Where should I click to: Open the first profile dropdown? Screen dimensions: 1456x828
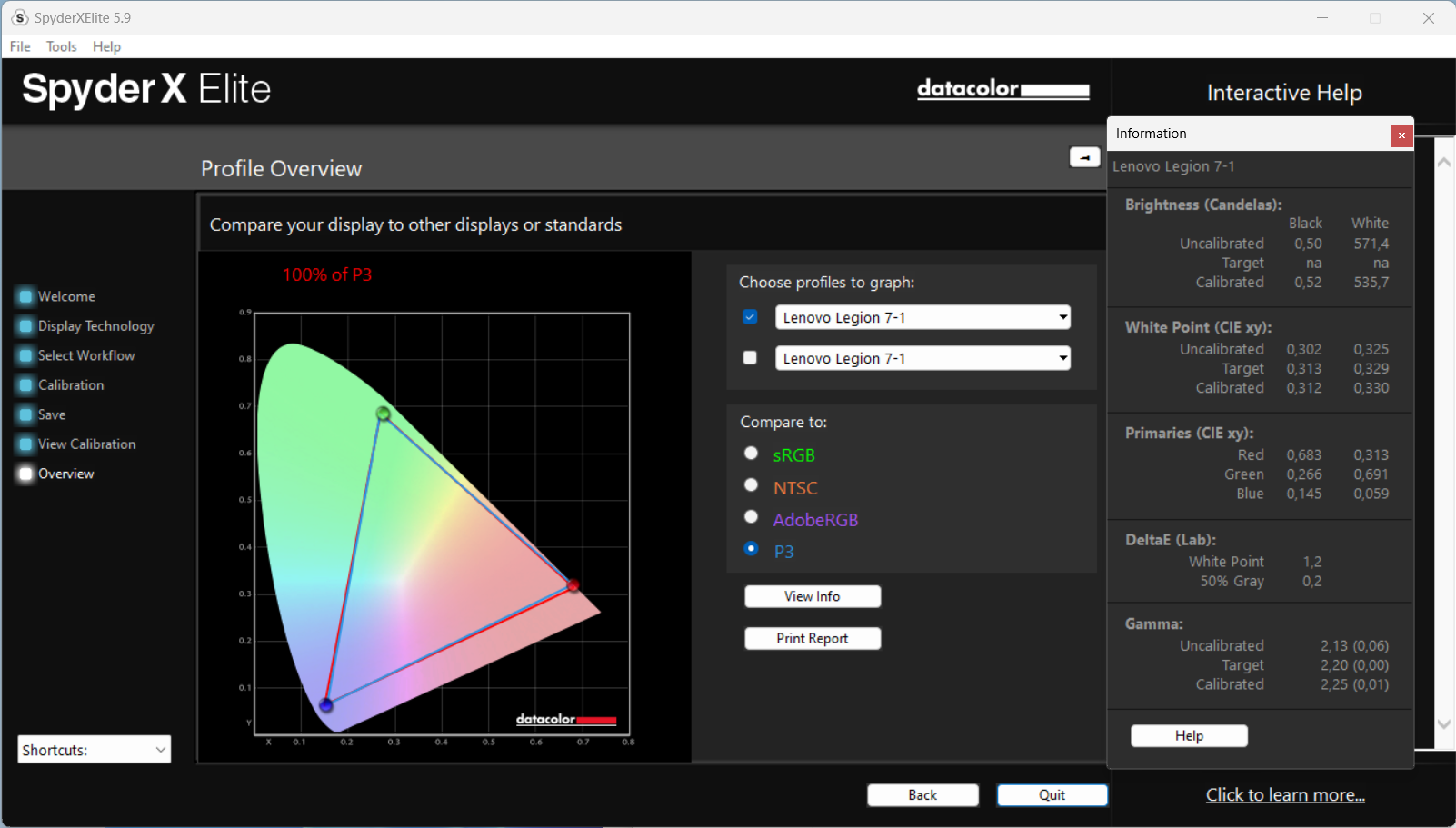coord(922,317)
